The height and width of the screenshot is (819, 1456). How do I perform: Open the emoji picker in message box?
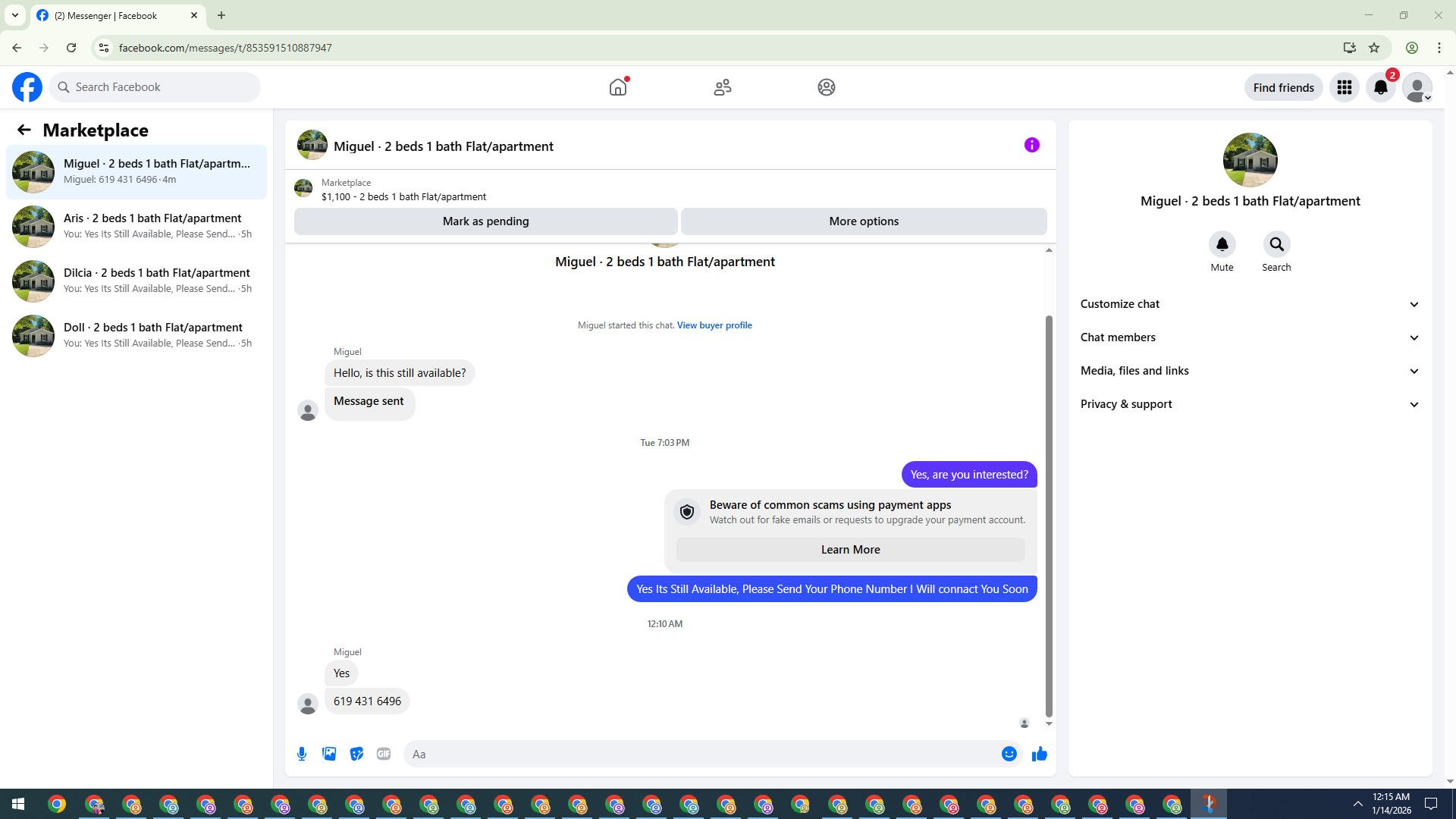click(x=1009, y=754)
